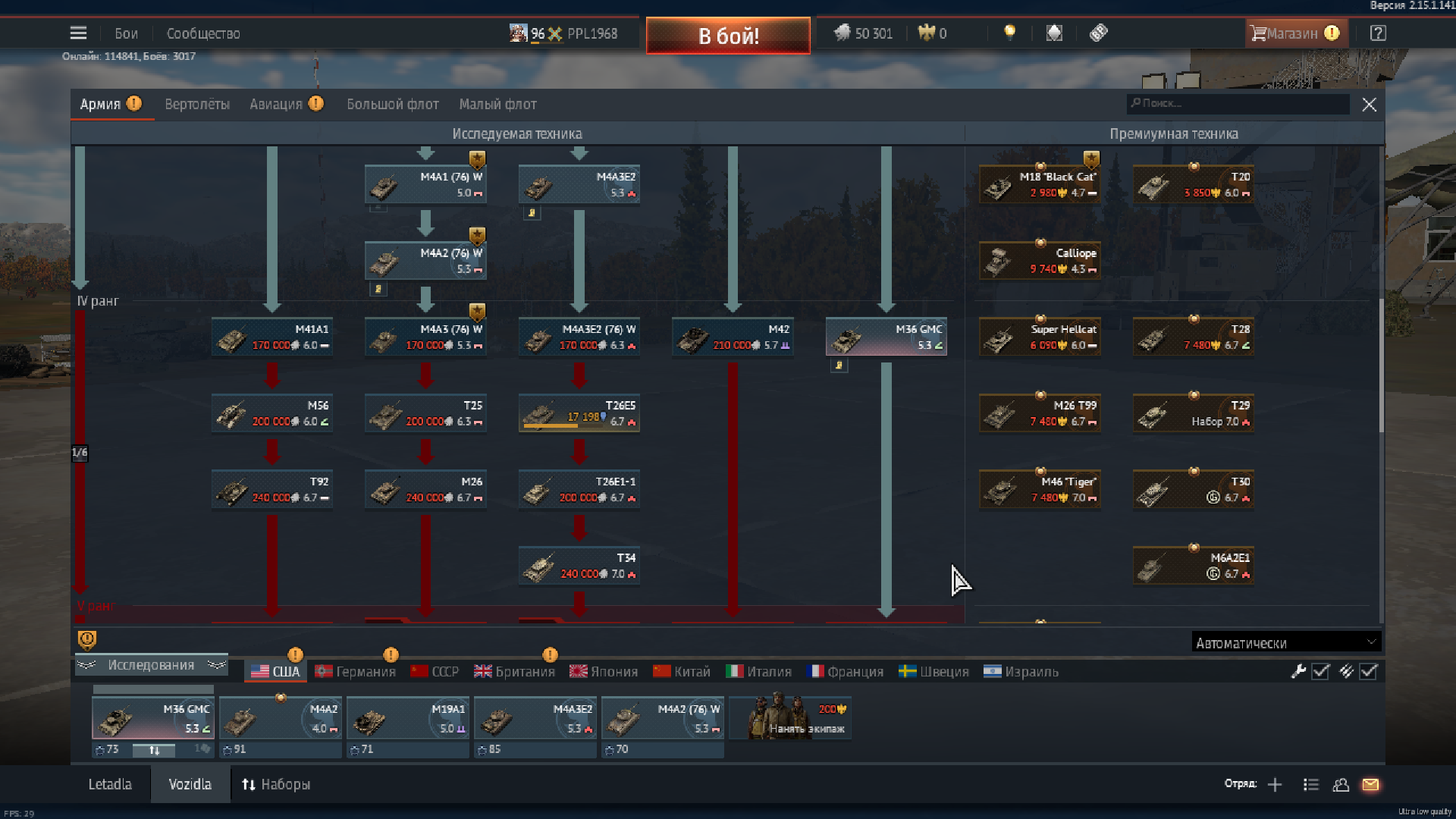Open the Автоматически dropdown
Viewport: 1456px width, 819px height.
(1286, 642)
